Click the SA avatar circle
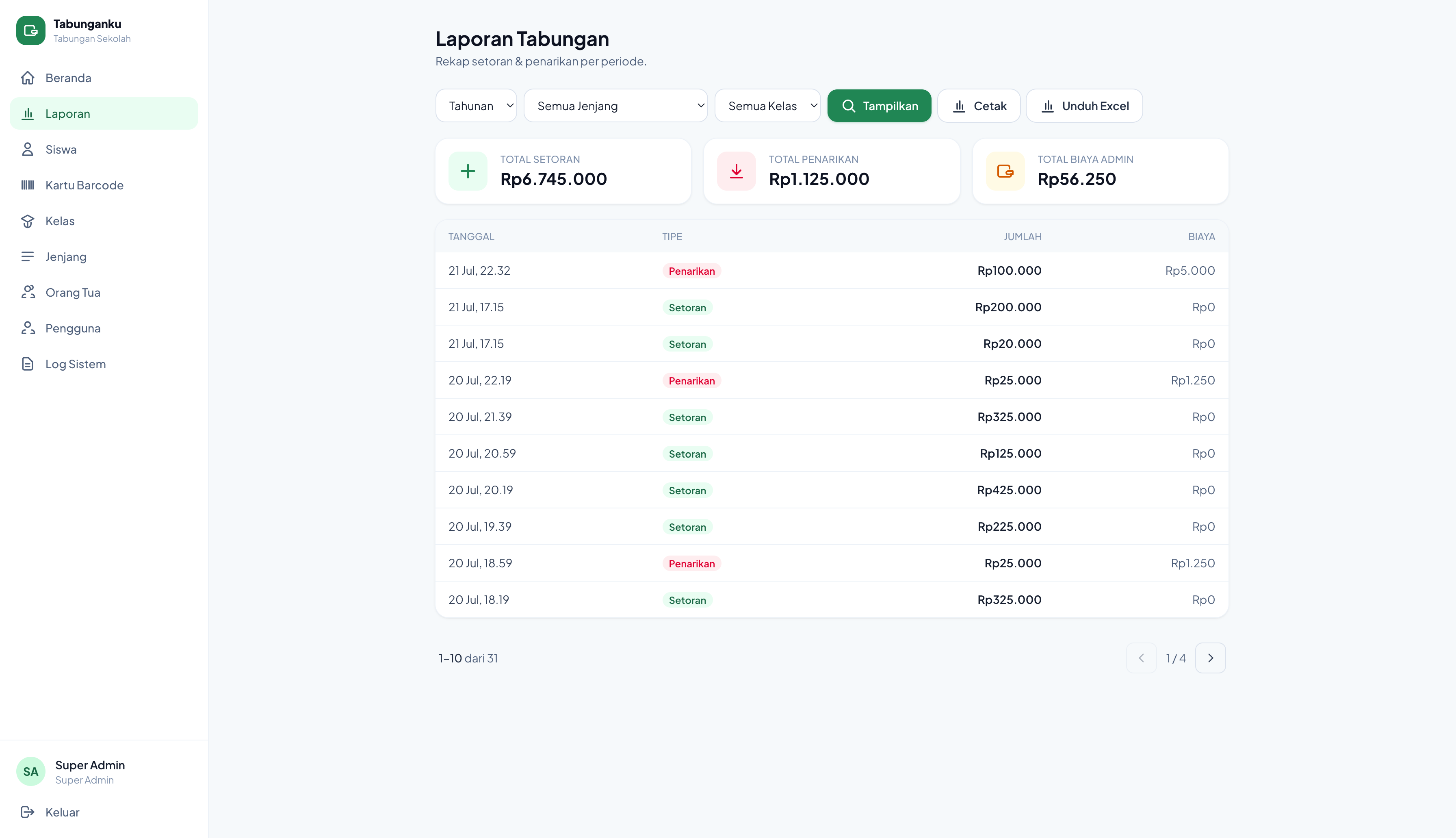 [x=30, y=772]
